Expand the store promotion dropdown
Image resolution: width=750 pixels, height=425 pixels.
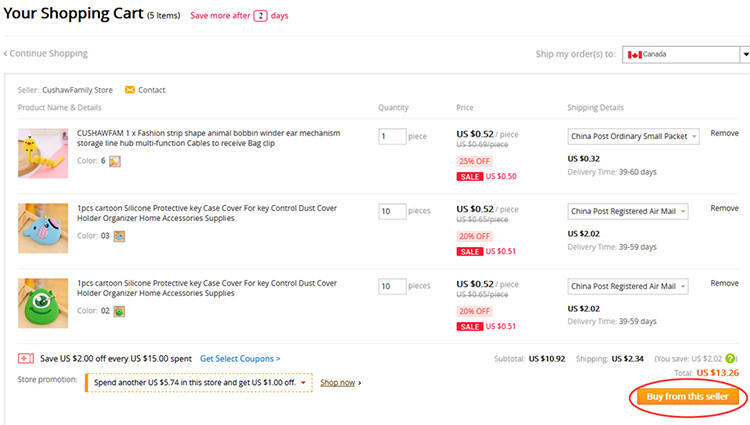[x=198, y=383]
